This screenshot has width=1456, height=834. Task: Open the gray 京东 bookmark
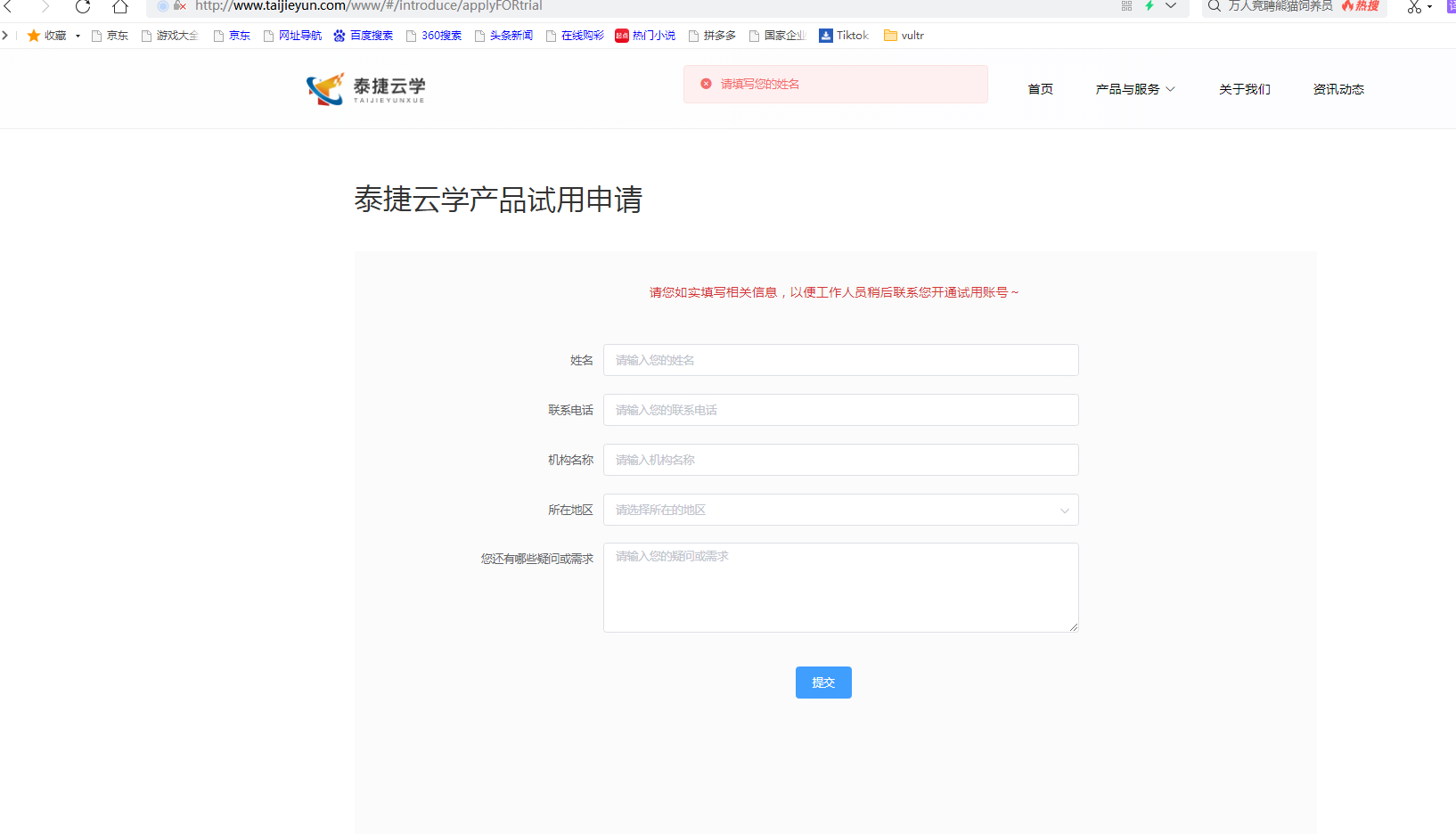pyautogui.click(x=110, y=36)
